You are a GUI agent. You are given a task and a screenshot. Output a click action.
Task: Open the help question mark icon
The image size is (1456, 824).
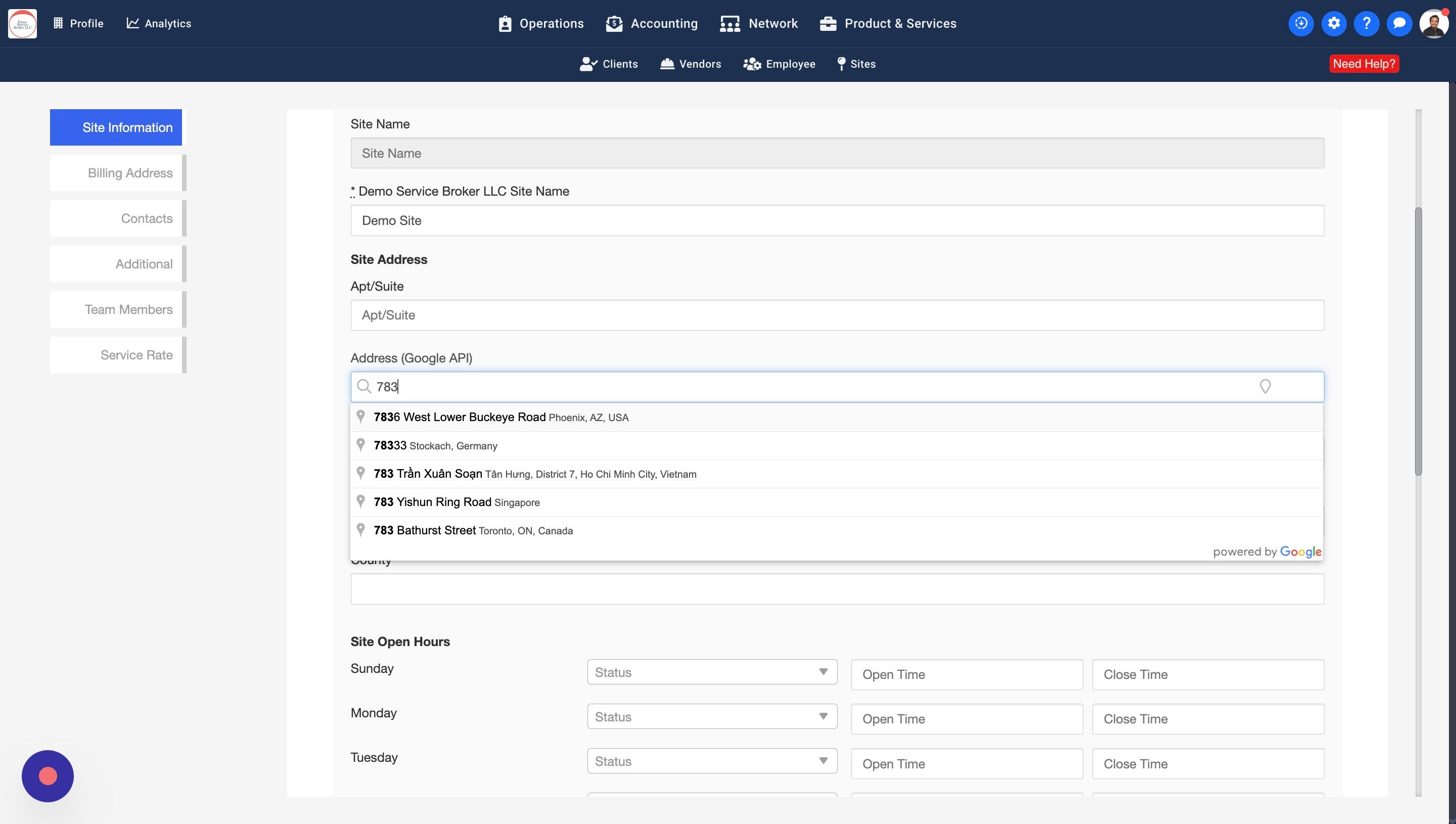pos(1367,23)
